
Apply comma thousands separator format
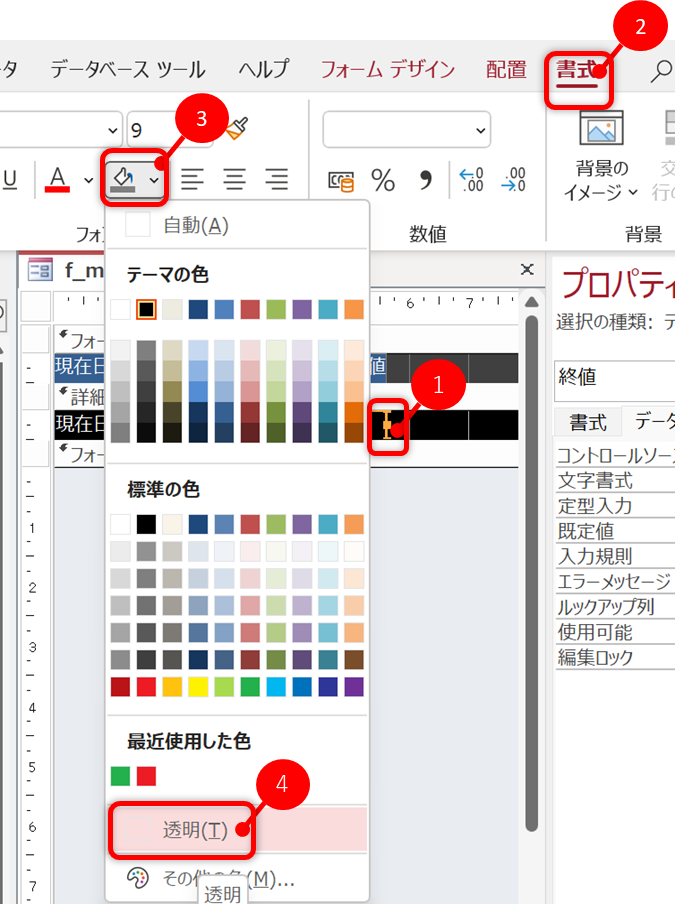[x=426, y=180]
